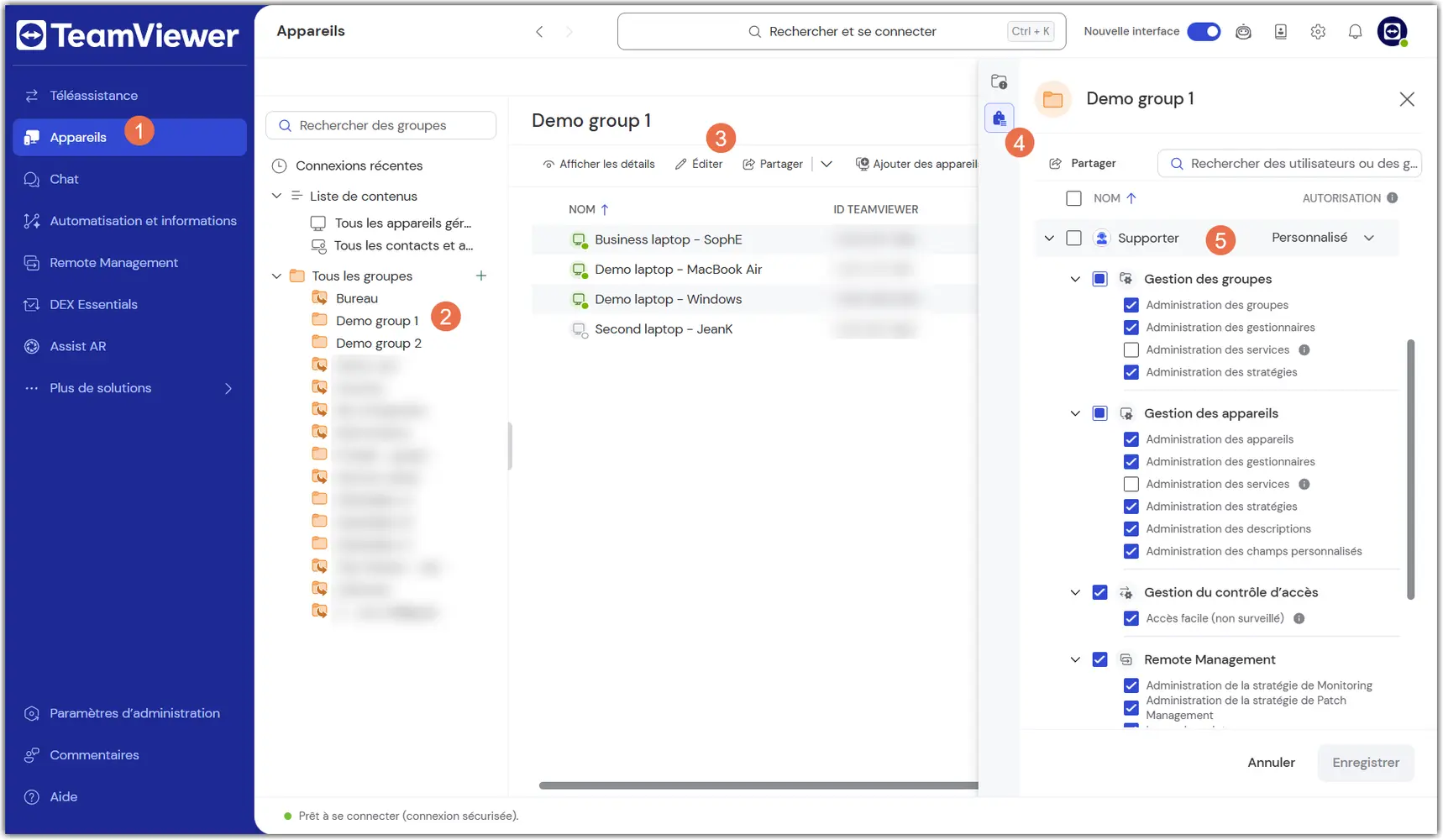The height and width of the screenshot is (840, 1443).
Task: Collapse the Tous les groupes tree
Action: [276, 276]
